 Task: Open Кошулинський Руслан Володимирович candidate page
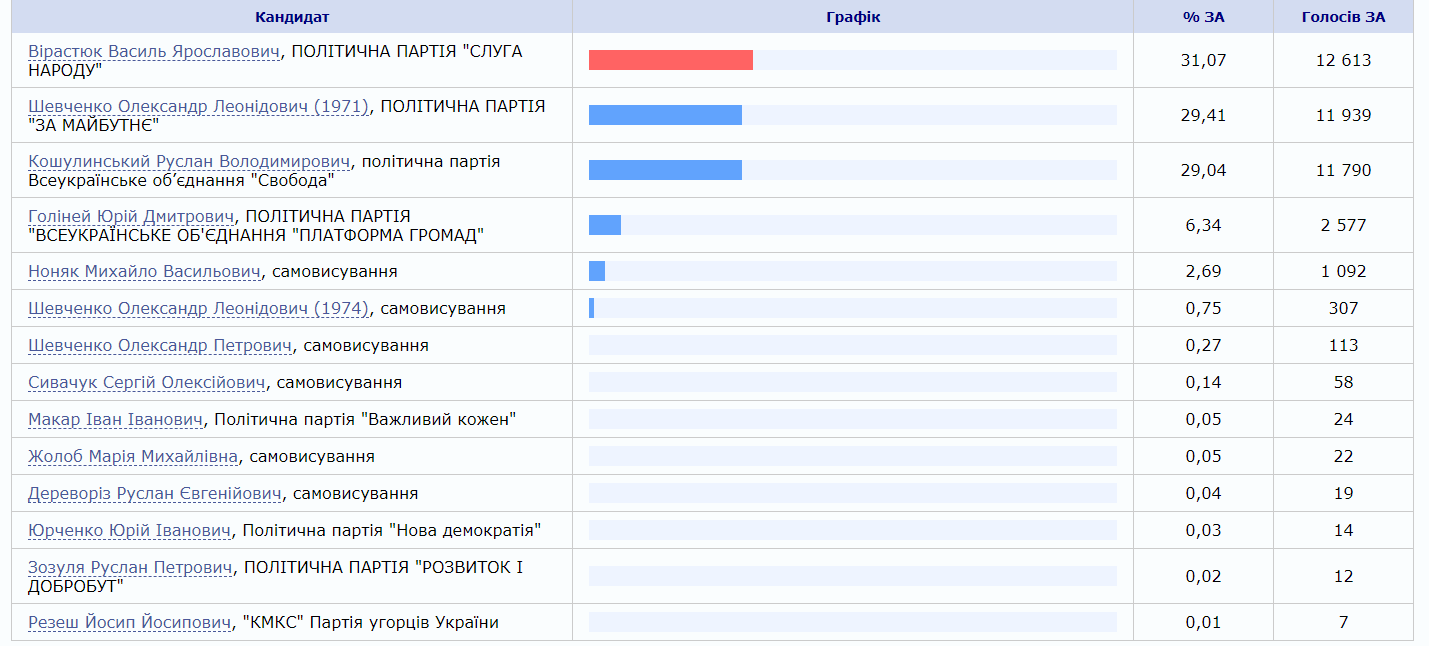pos(190,161)
